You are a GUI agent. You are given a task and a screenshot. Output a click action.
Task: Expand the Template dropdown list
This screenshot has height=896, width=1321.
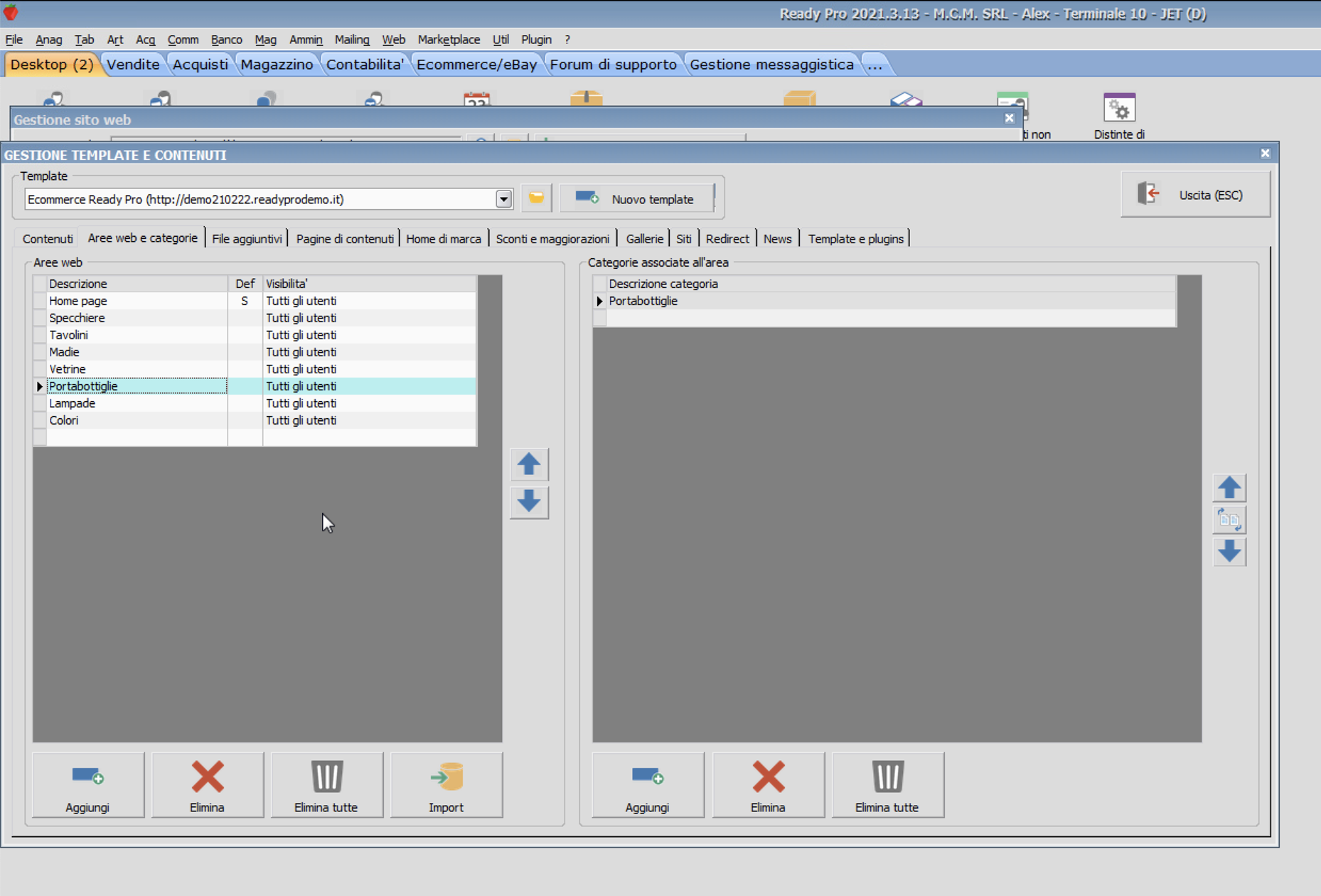(503, 199)
